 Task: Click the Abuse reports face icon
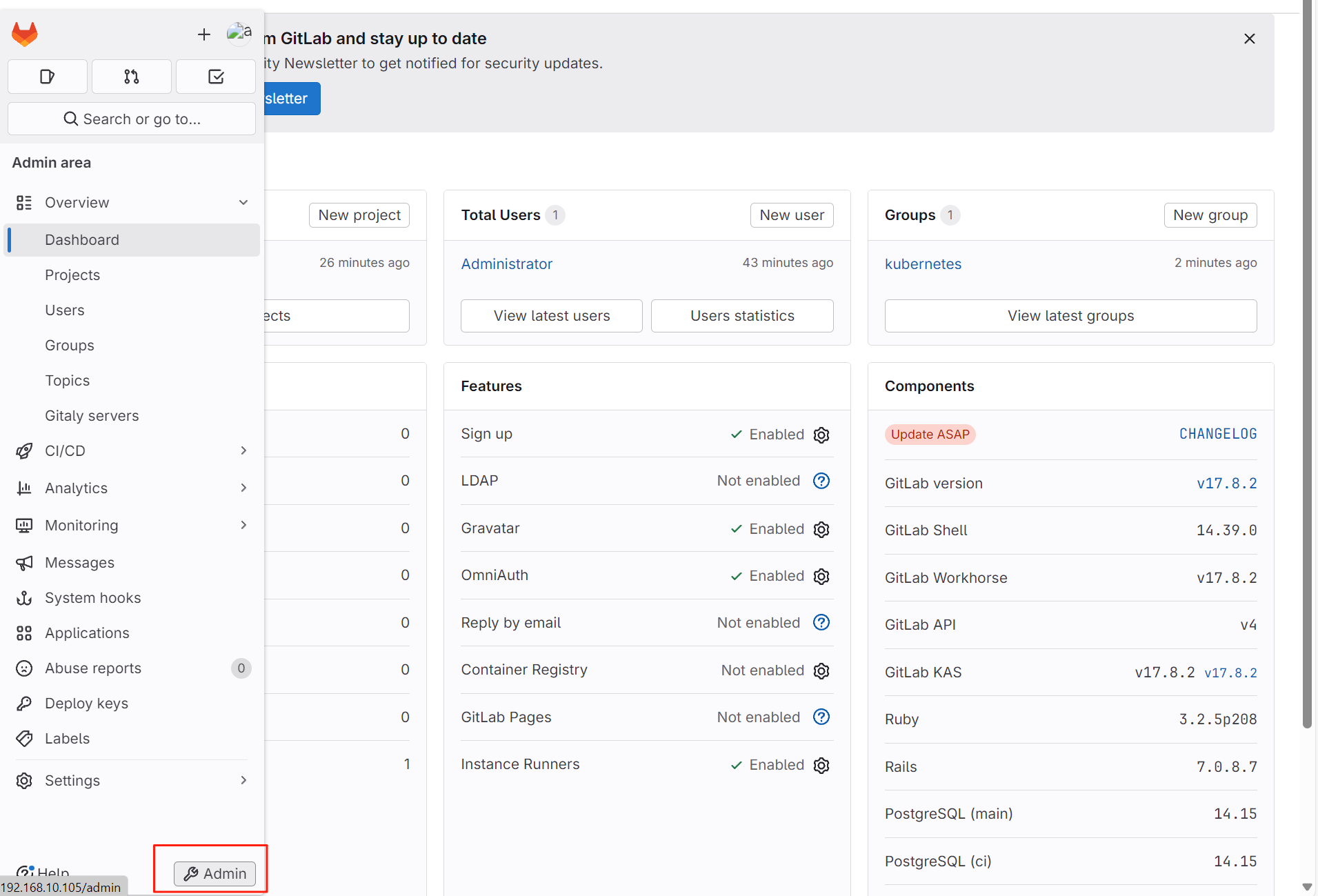click(x=24, y=668)
